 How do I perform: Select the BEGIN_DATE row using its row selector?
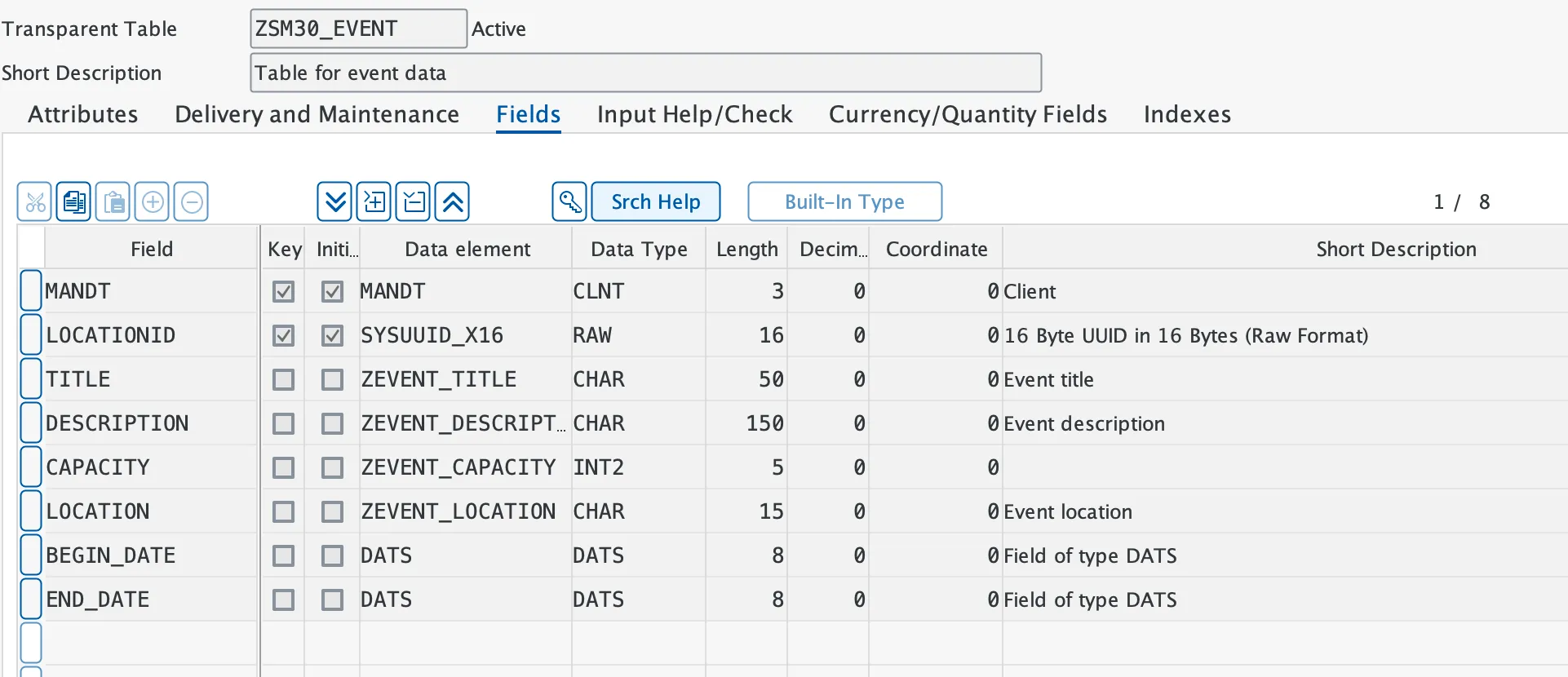point(31,555)
